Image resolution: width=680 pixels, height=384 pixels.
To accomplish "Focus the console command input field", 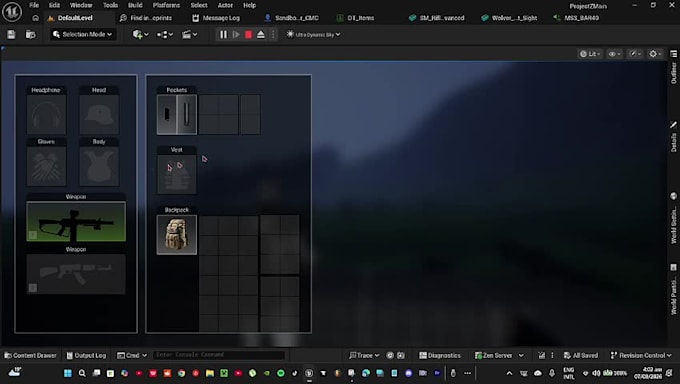I will [219, 355].
